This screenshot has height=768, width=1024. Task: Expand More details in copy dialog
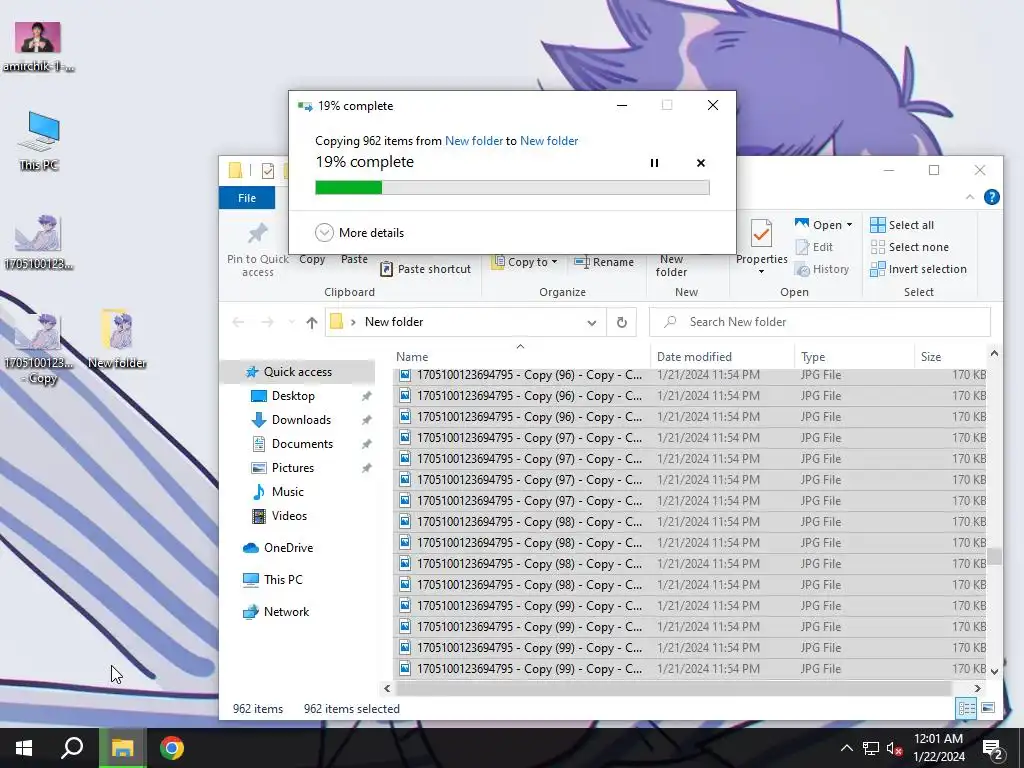tap(360, 232)
